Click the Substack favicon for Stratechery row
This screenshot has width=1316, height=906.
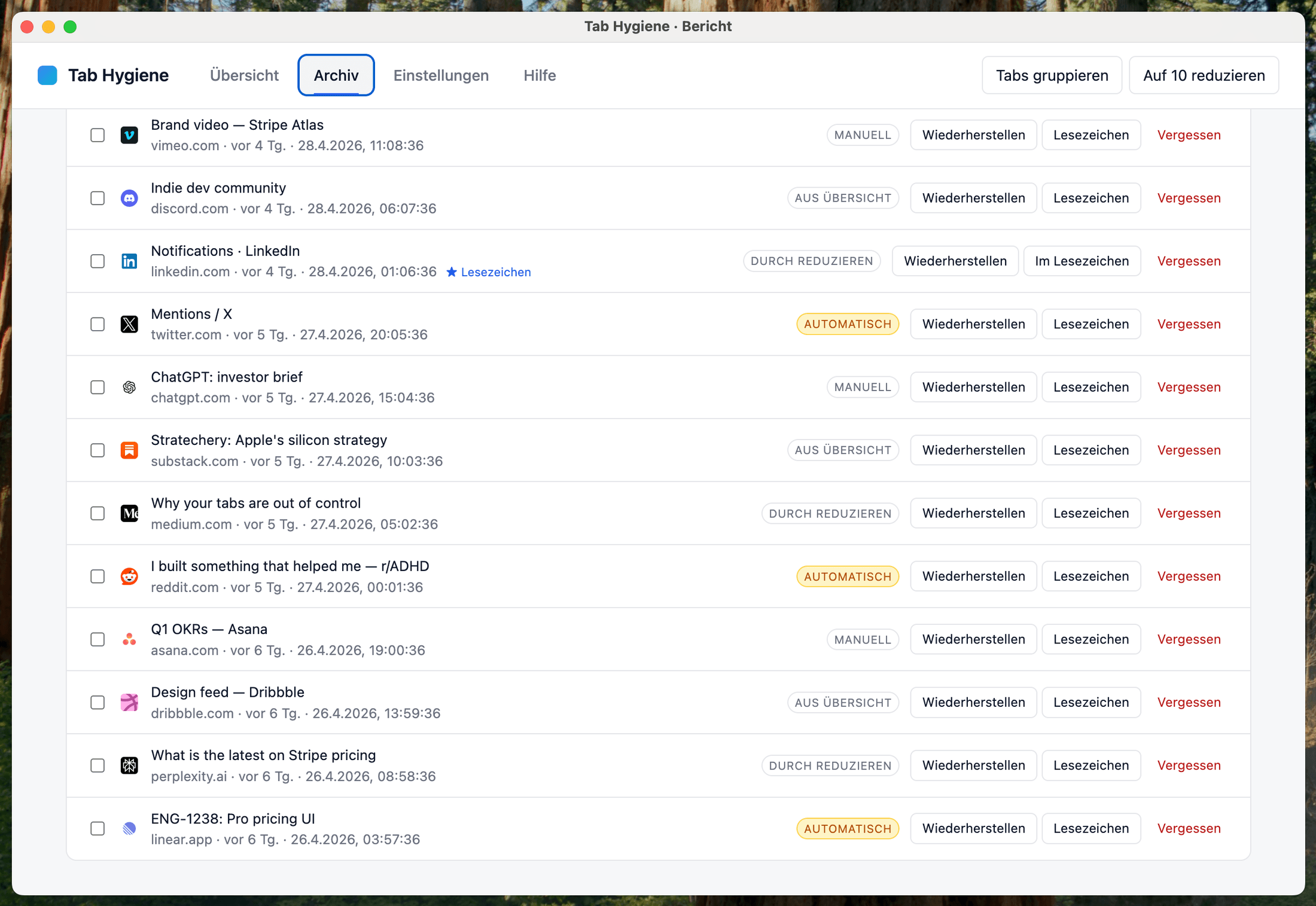tap(129, 450)
